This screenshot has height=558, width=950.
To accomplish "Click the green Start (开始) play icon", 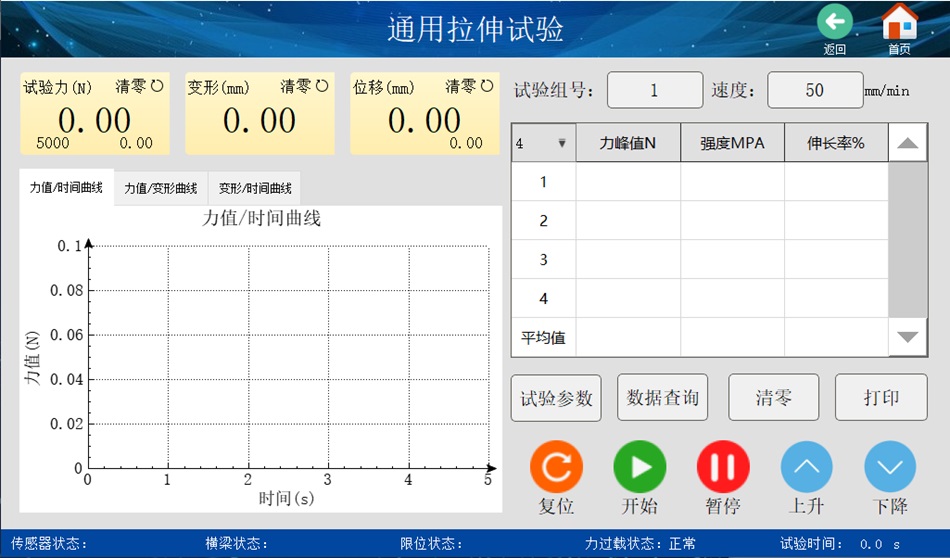I will 639,466.
